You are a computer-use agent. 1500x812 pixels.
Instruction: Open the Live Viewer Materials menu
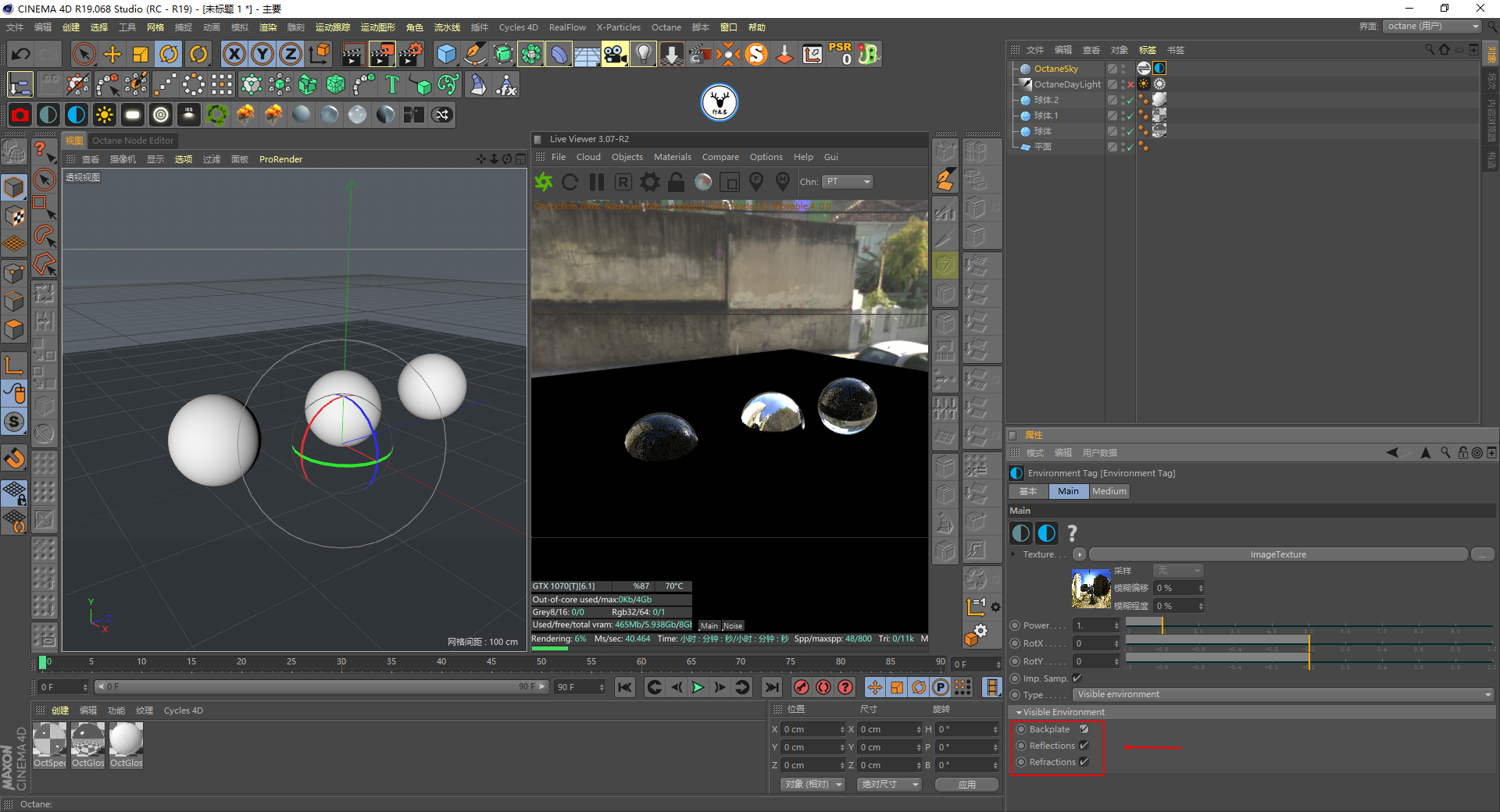[x=673, y=157]
